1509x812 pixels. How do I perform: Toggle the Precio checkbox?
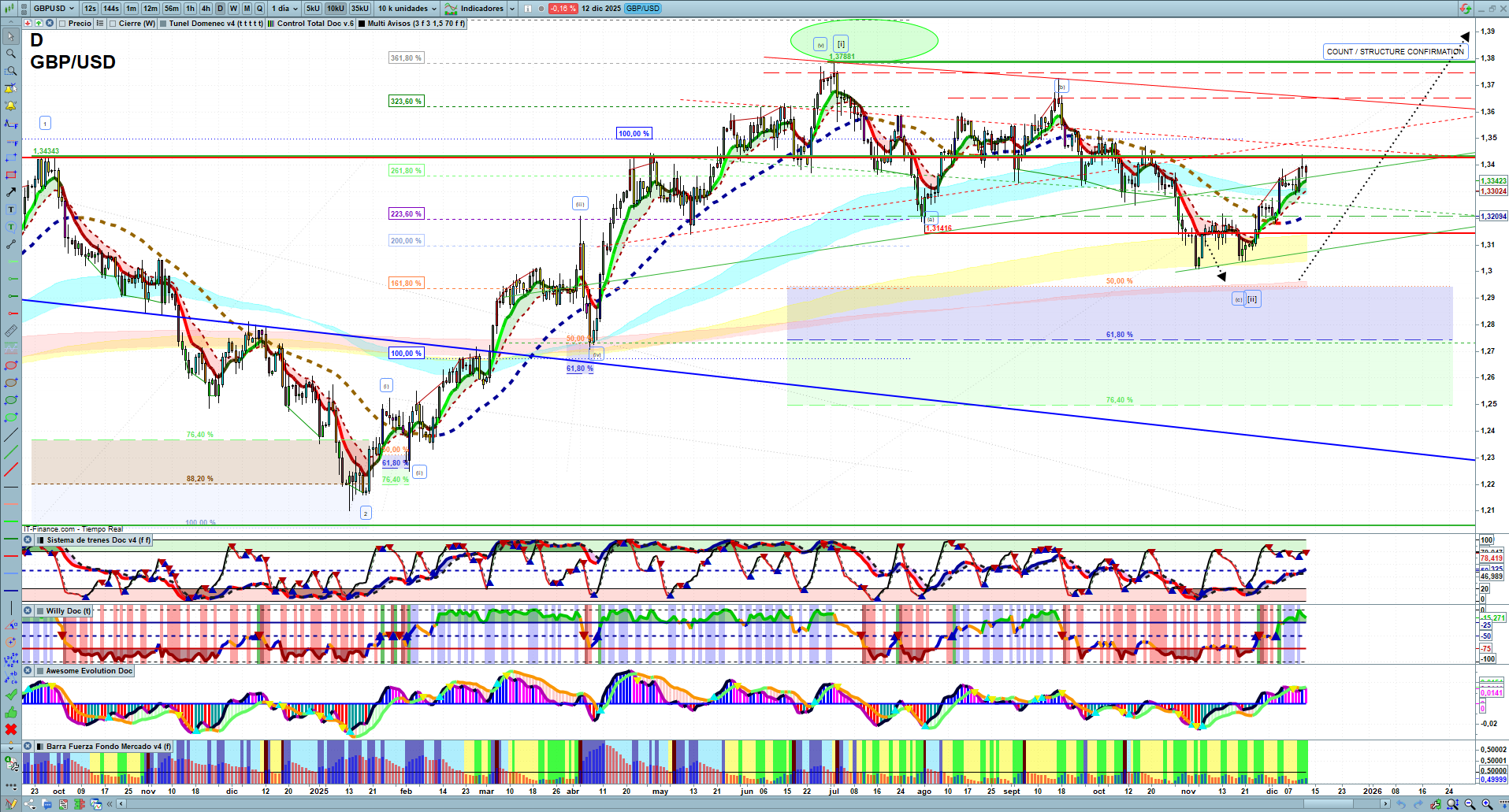pyautogui.click(x=62, y=24)
